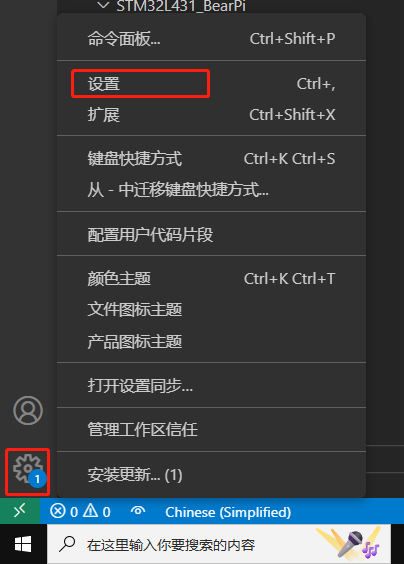
Task: Click the Windows search input field
Action: tap(219, 544)
